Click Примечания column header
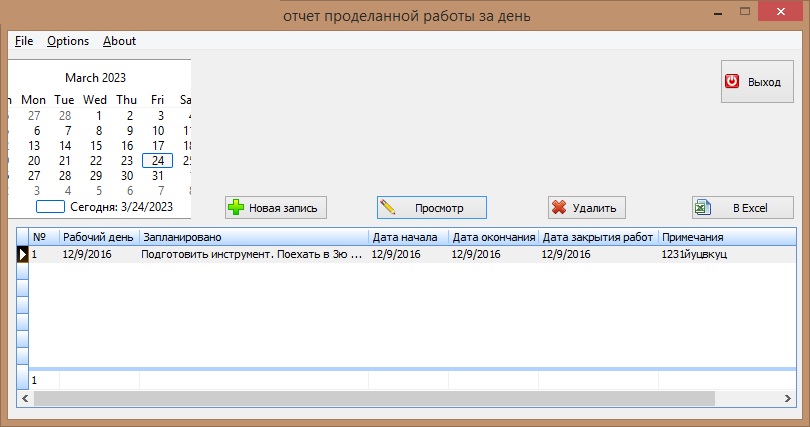Viewport: 810px width, 427px height. tap(727, 237)
